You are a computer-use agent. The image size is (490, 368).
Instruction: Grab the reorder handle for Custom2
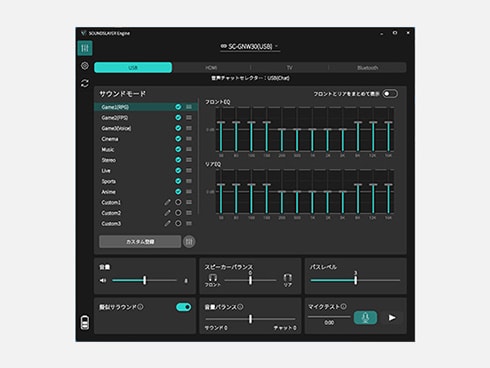(189, 213)
